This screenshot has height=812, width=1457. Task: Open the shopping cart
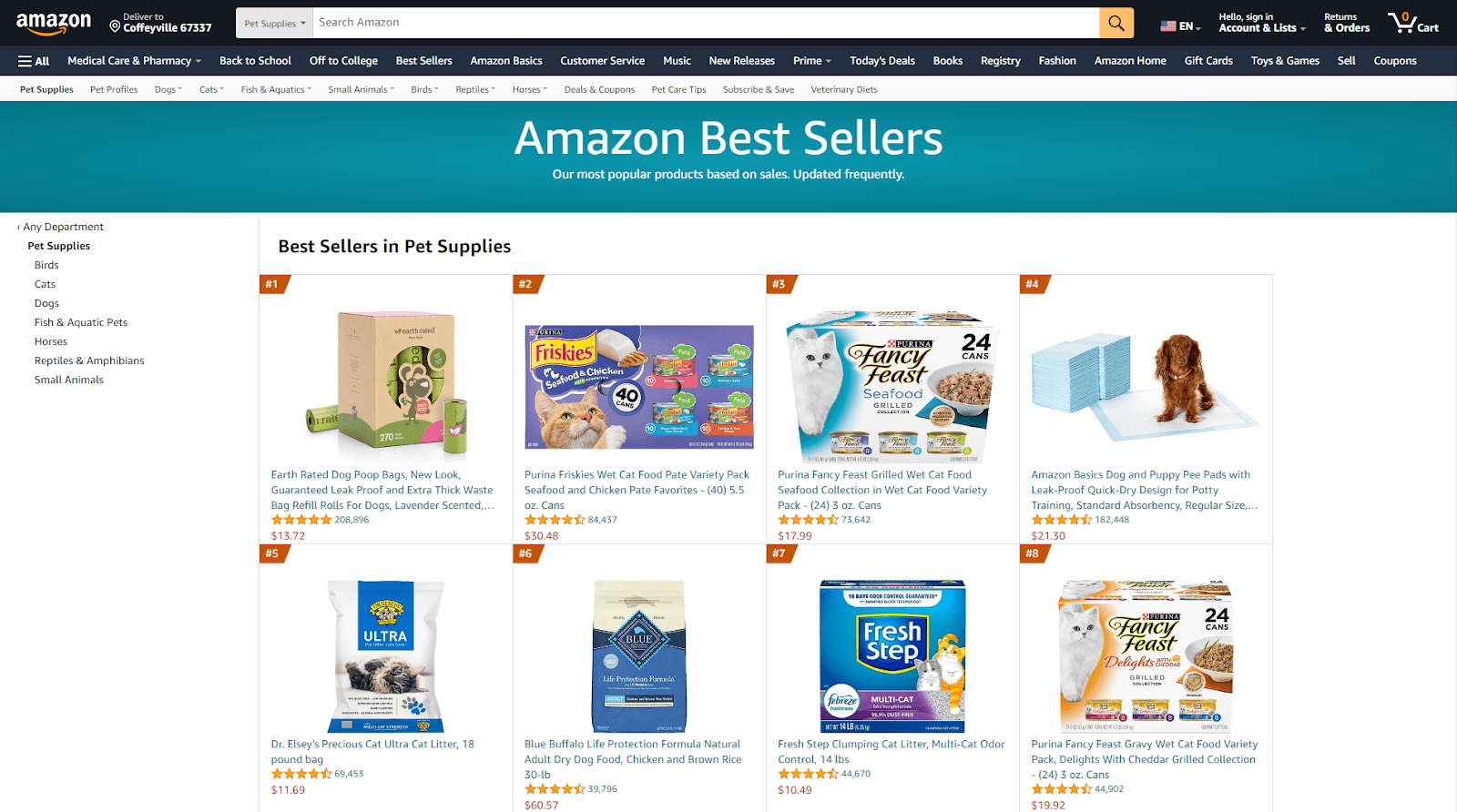[x=1412, y=23]
